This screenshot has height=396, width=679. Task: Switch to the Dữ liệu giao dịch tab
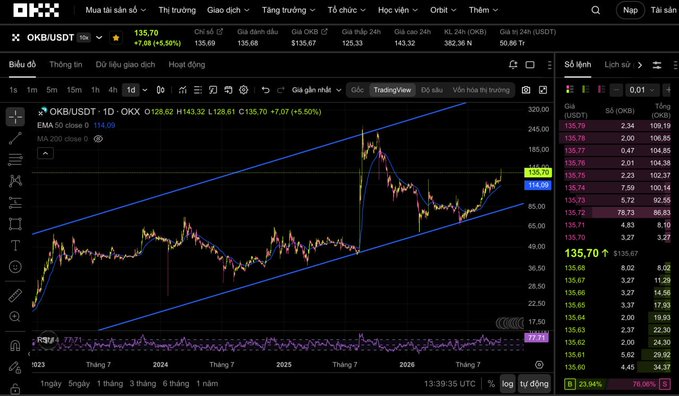(125, 65)
